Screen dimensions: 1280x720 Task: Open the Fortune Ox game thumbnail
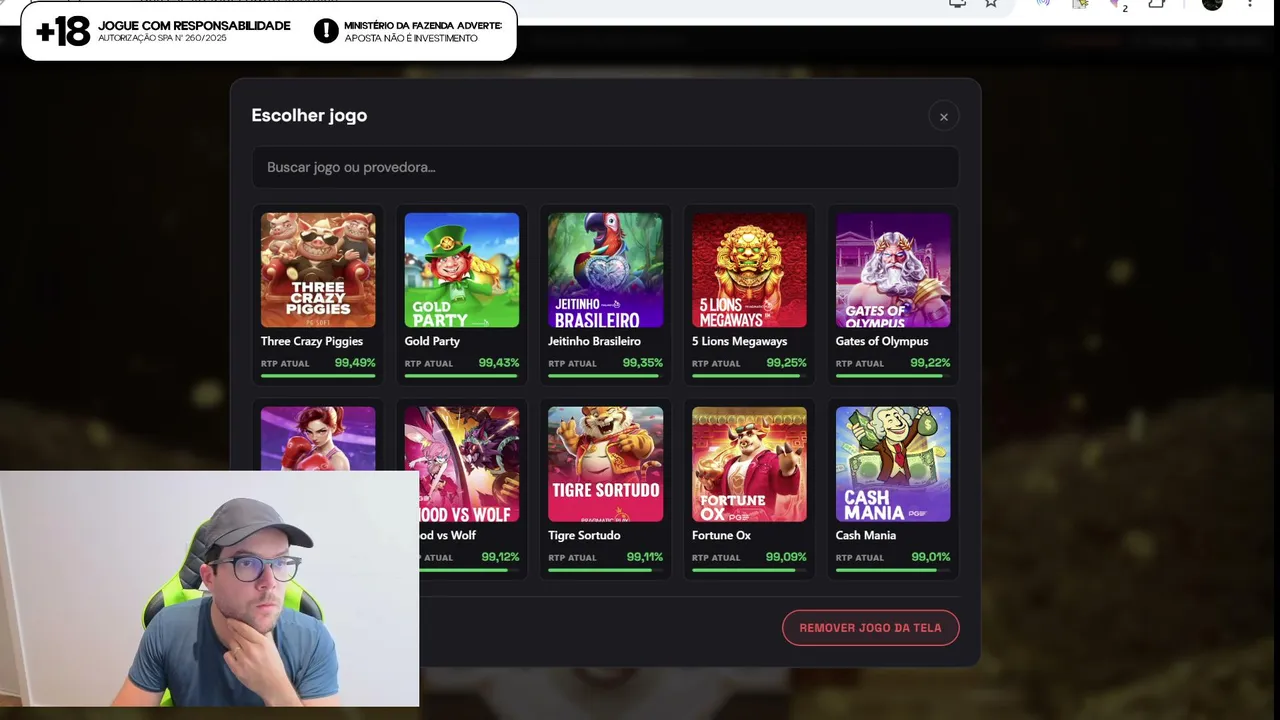point(749,464)
